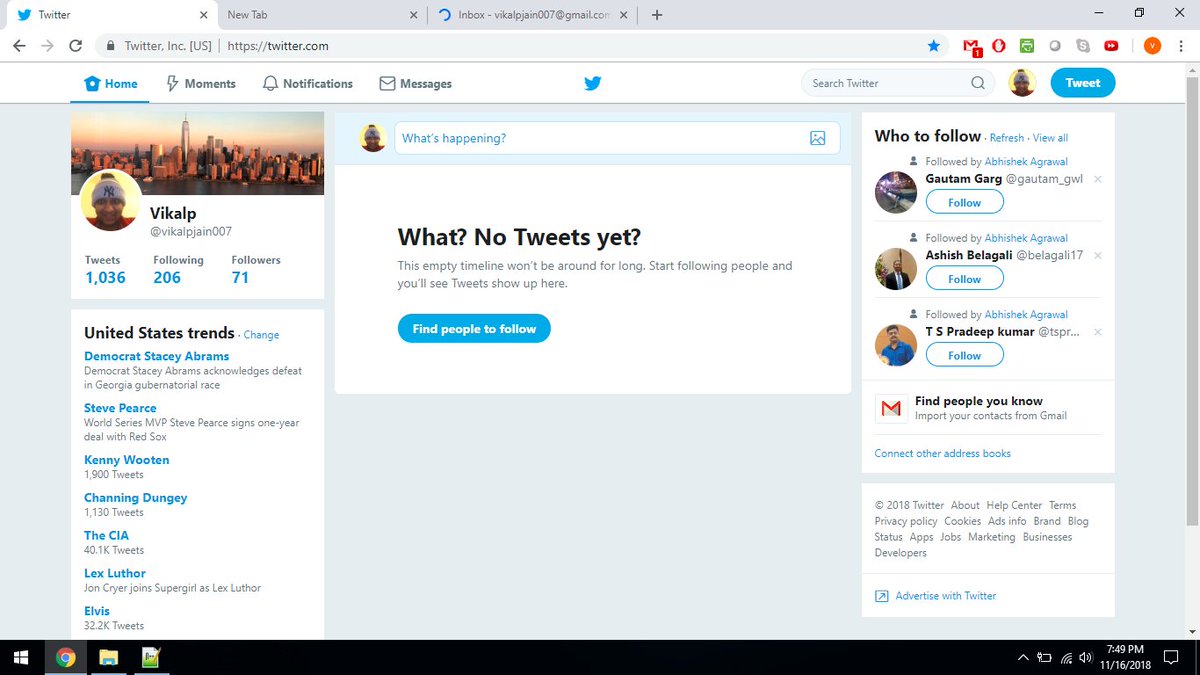The height and width of the screenshot is (675, 1200).
Task: Click the YouTube extension icon
Action: pos(1111,46)
